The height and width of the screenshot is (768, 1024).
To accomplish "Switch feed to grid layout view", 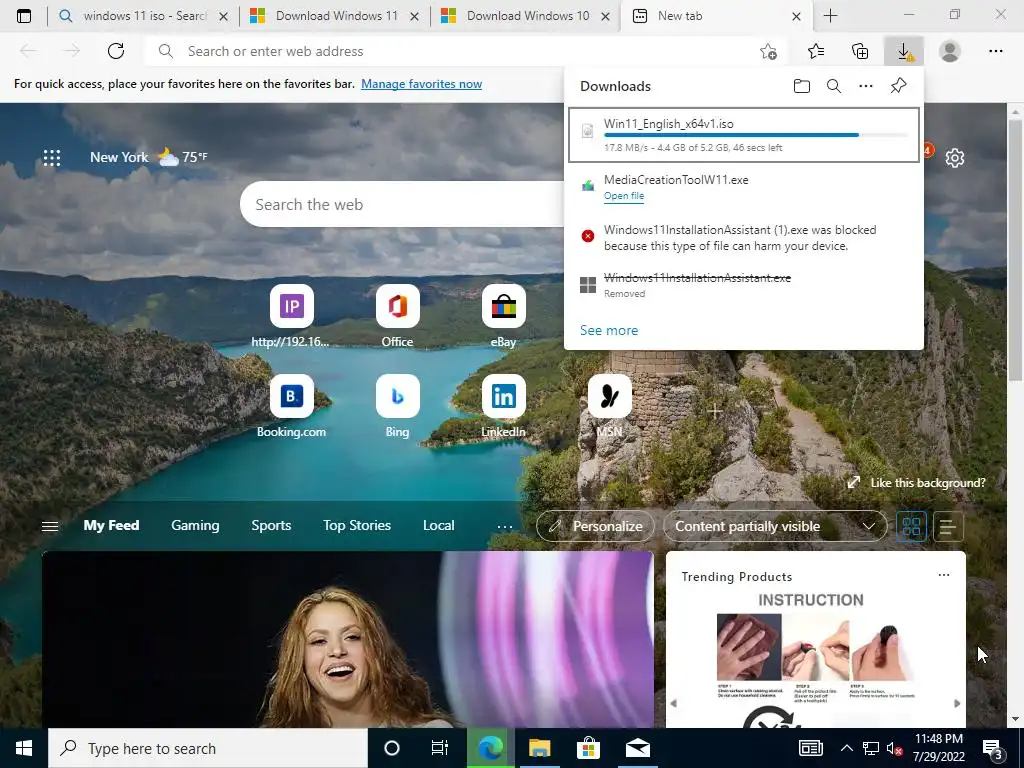I will tap(911, 526).
